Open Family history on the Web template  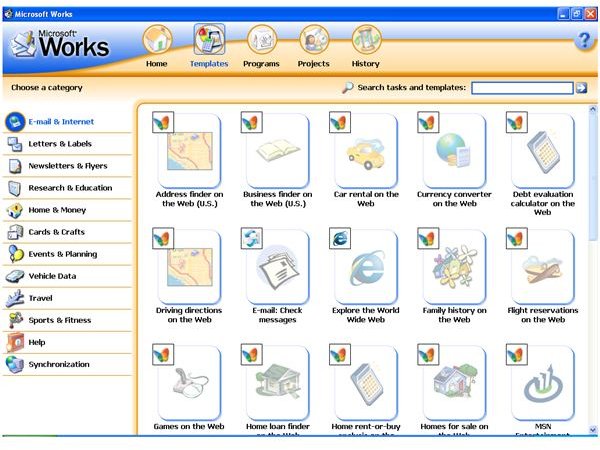click(x=455, y=267)
